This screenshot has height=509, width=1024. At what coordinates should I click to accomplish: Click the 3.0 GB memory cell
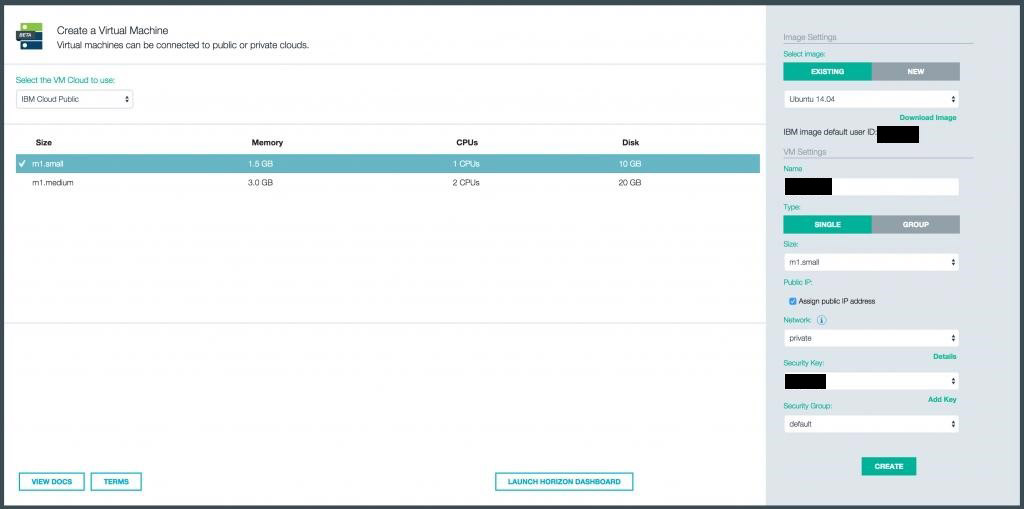261,183
